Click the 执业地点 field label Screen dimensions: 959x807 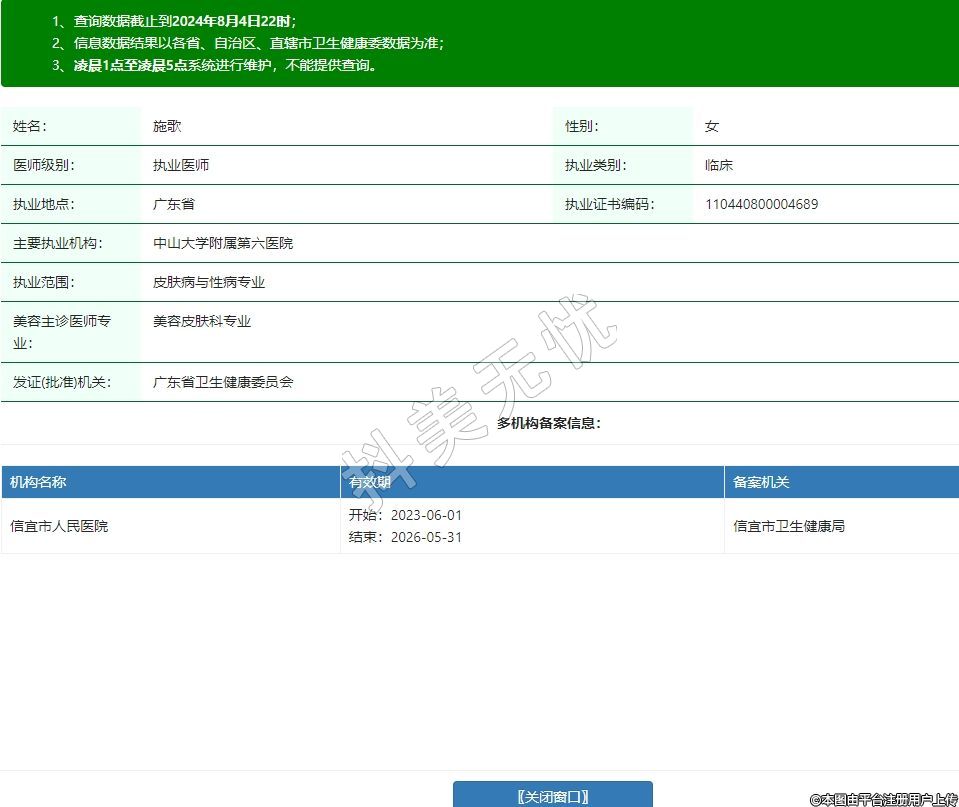[43, 204]
